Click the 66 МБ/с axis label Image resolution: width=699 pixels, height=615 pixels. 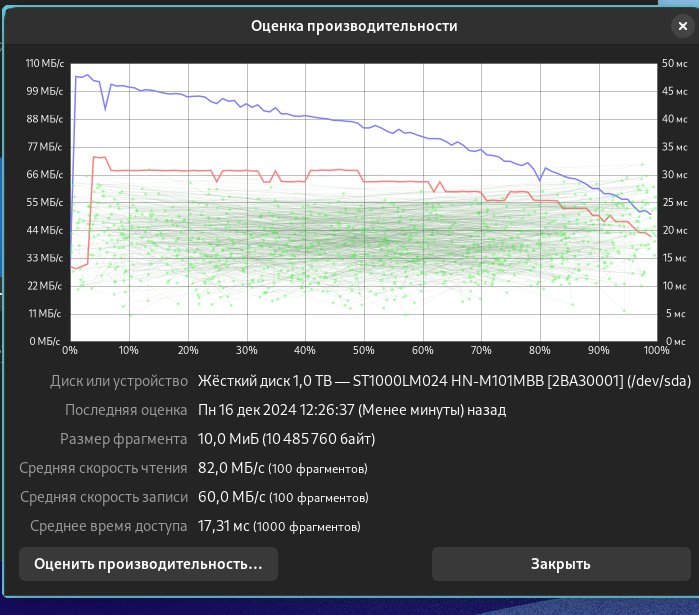click(45, 175)
